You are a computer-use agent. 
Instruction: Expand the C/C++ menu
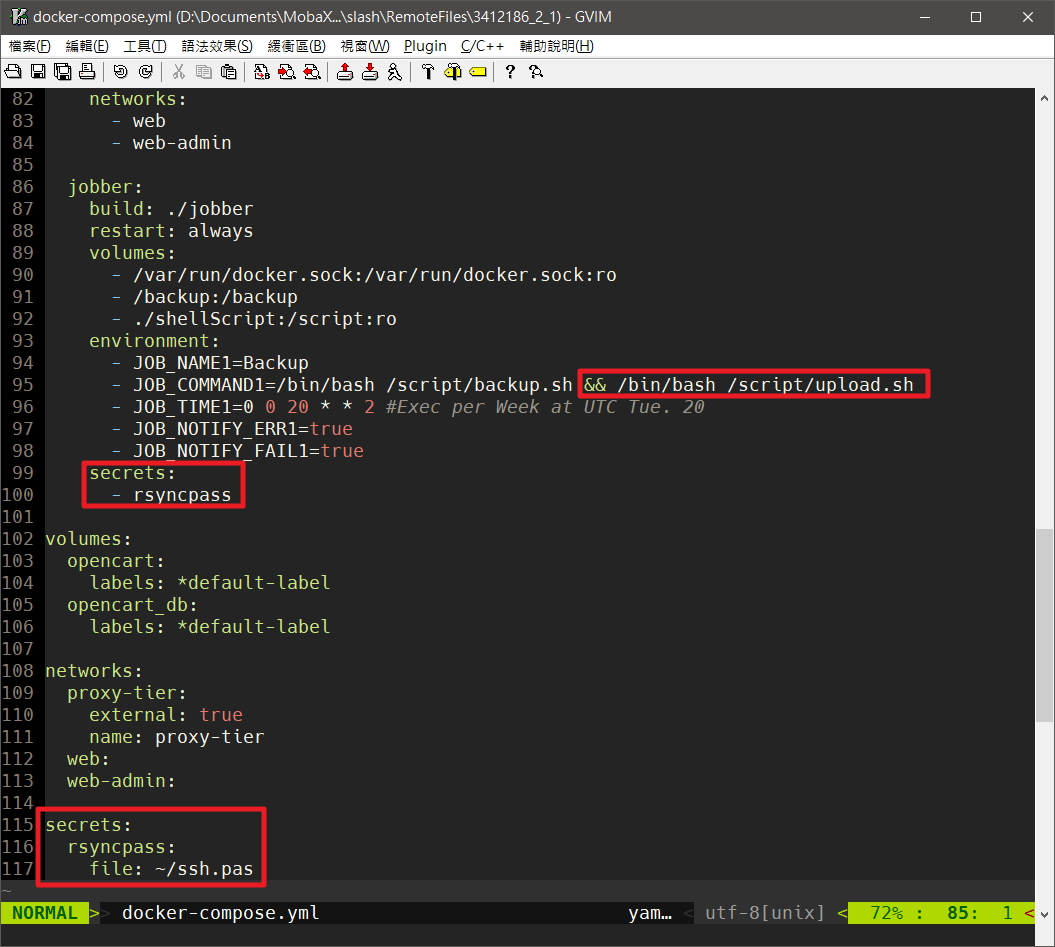click(x=483, y=46)
